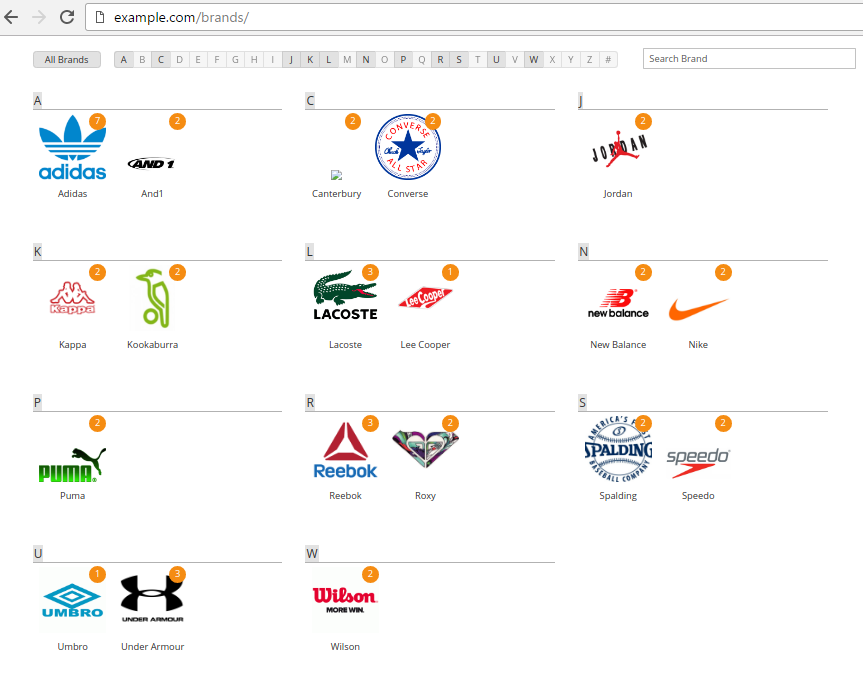The image size is (863, 677).
Task: Click the Wilson logo
Action: [x=345, y=600]
